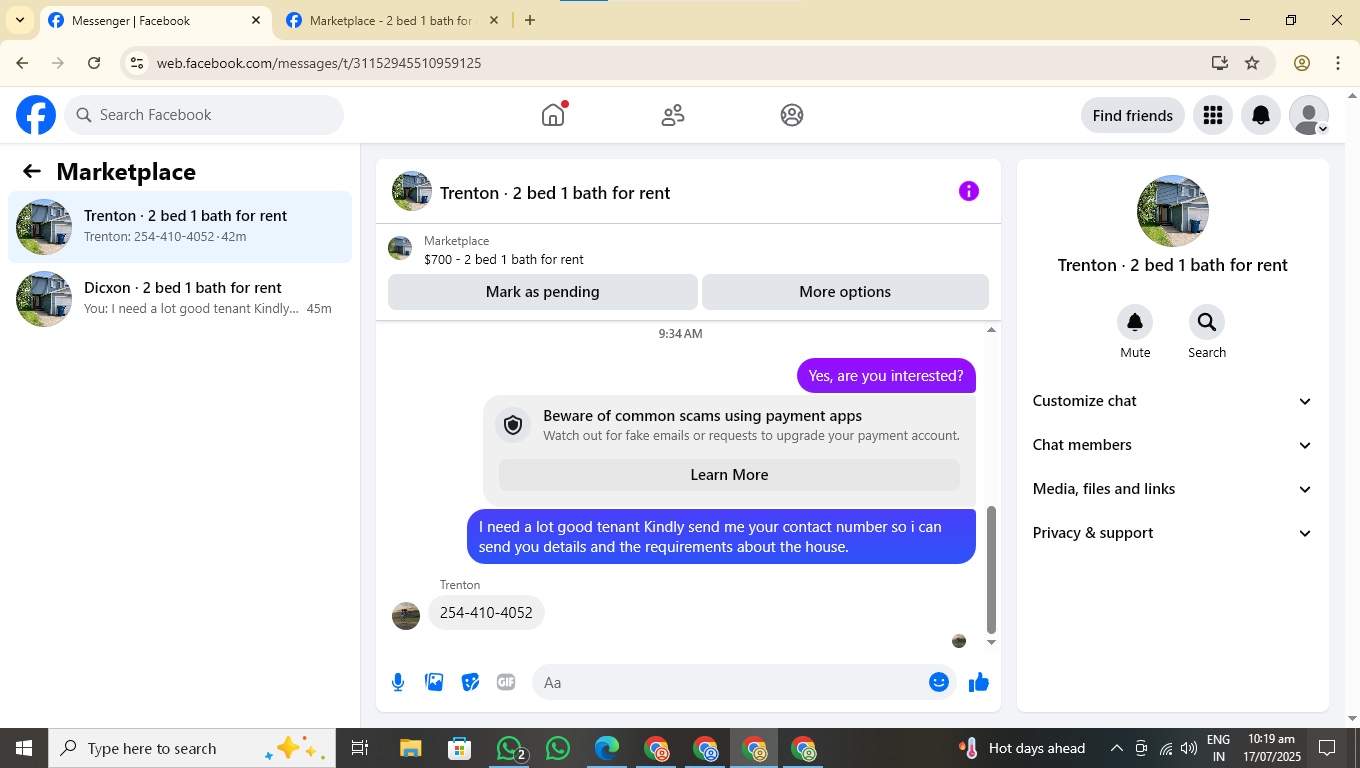Click the ENG IN language indicator
The width and height of the screenshot is (1360, 768).
[x=1218, y=748]
